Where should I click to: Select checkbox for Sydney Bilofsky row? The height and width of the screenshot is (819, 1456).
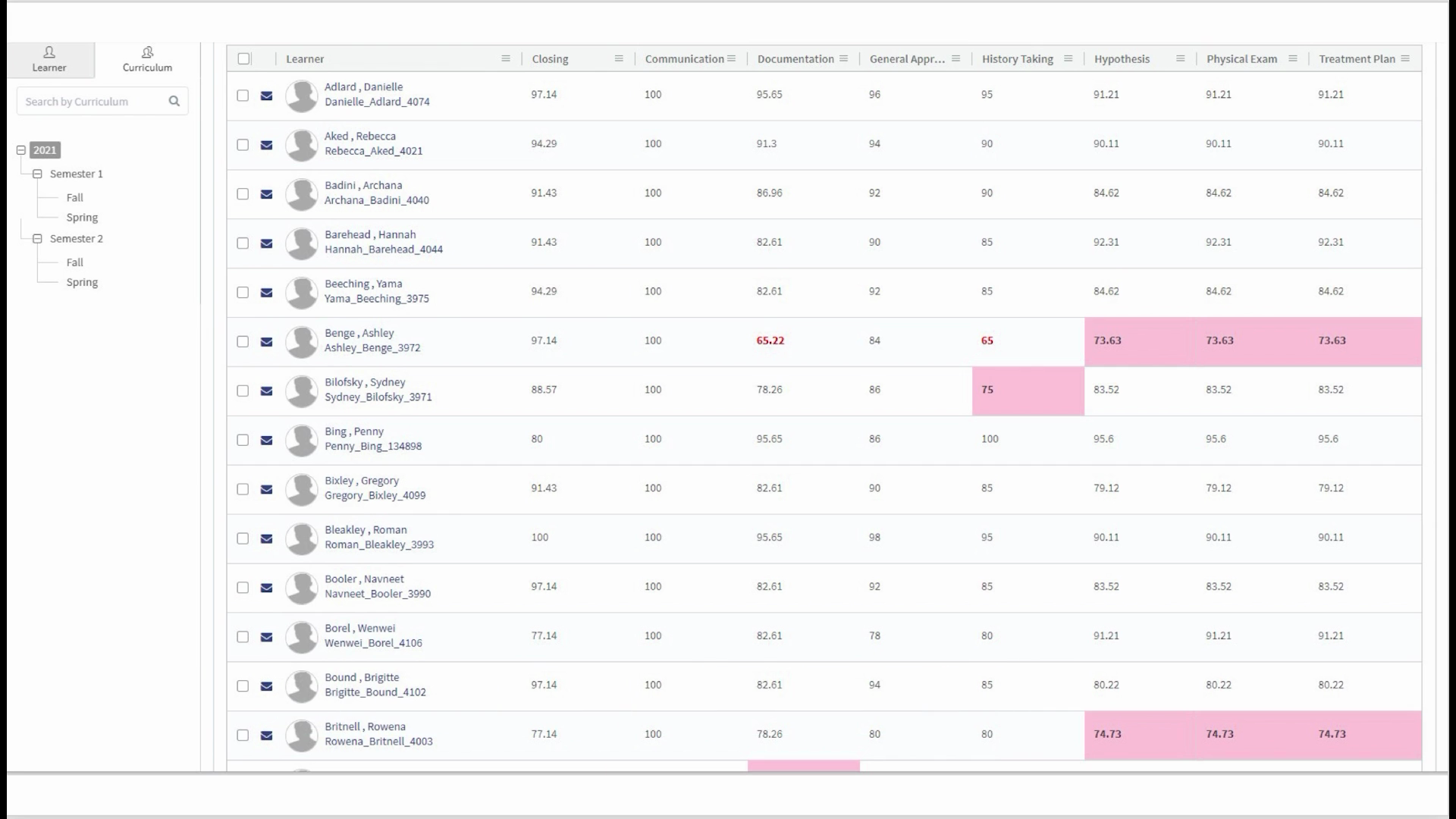(x=243, y=391)
